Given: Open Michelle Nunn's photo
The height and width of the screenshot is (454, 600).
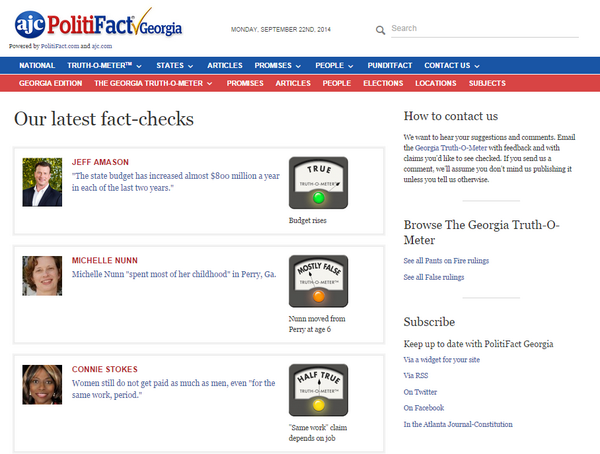Looking at the screenshot, I should 42,276.
